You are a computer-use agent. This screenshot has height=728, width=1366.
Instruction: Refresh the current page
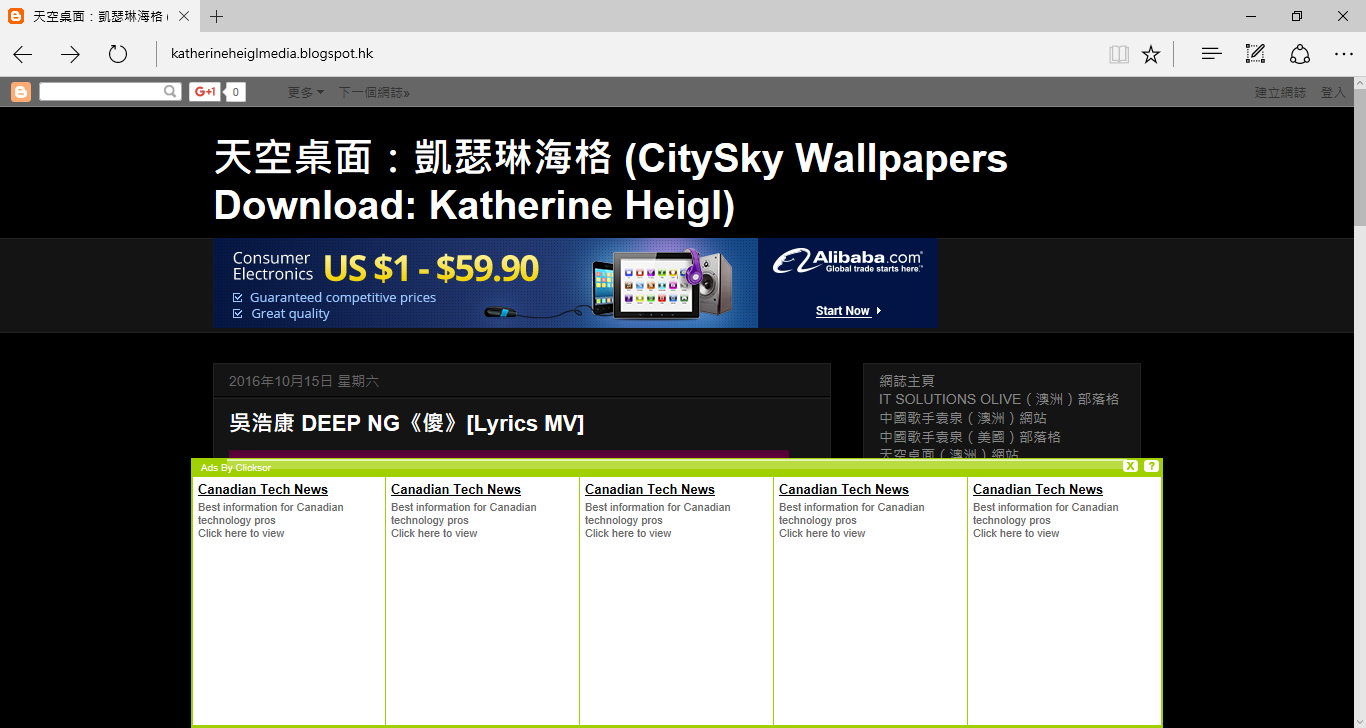[117, 54]
